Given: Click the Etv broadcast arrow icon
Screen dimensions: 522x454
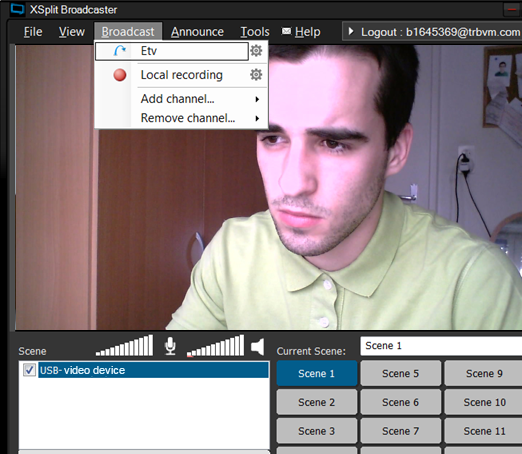Looking at the screenshot, I should (x=120, y=51).
